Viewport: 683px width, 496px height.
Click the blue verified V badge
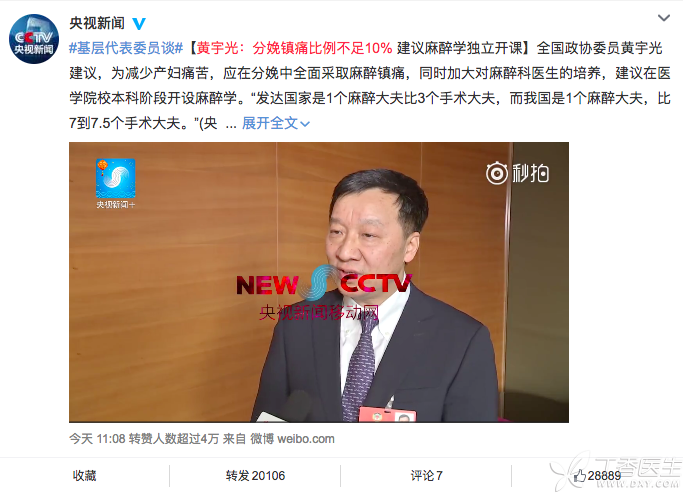(139, 24)
